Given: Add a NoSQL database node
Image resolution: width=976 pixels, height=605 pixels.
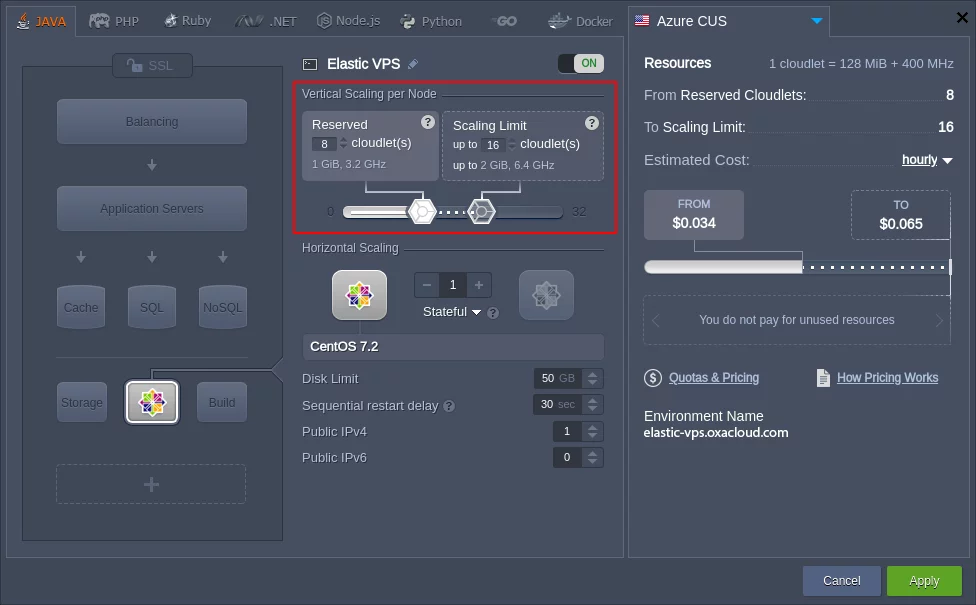Looking at the screenshot, I should pos(223,307).
